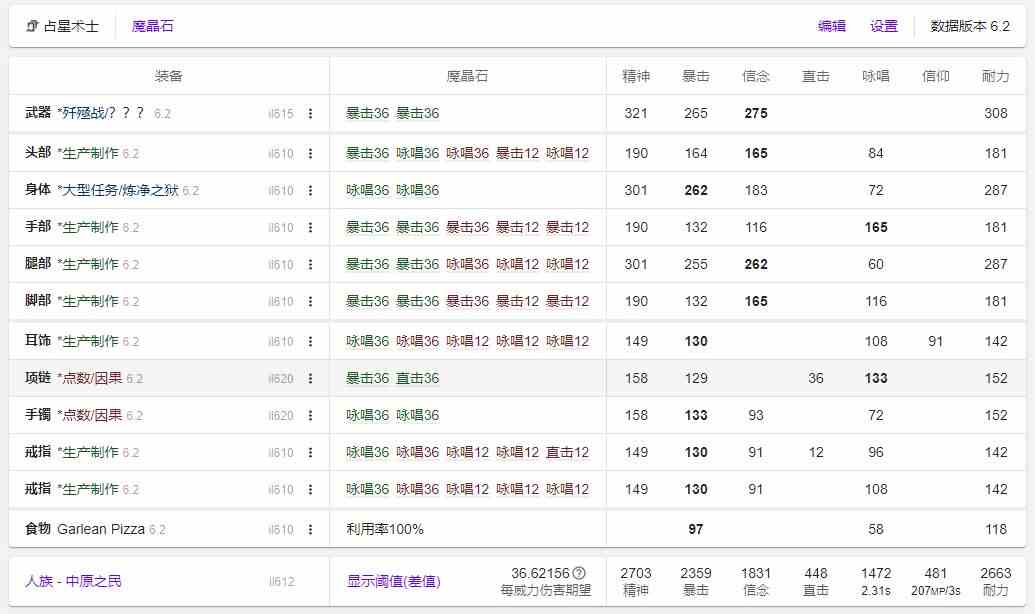Open the 设置 menu
The image size is (1035, 614).
883,26
